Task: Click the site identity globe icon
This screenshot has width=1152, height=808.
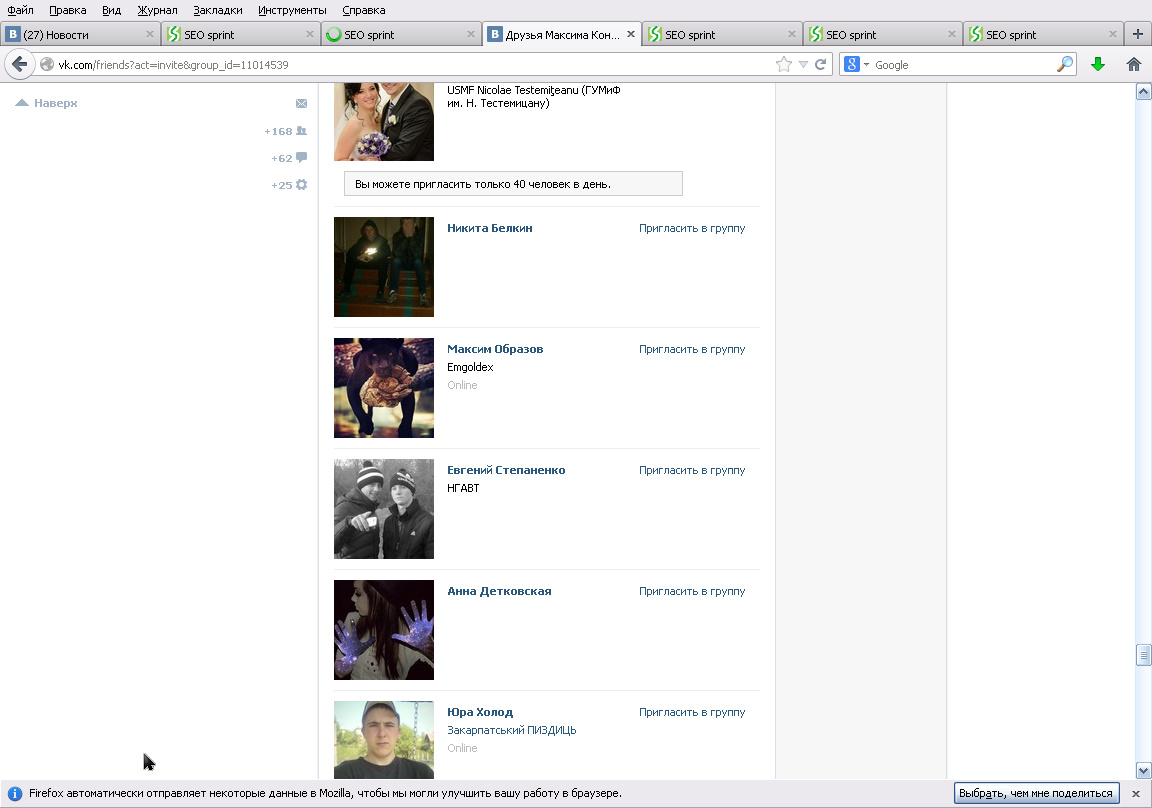Action: (x=47, y=65)
